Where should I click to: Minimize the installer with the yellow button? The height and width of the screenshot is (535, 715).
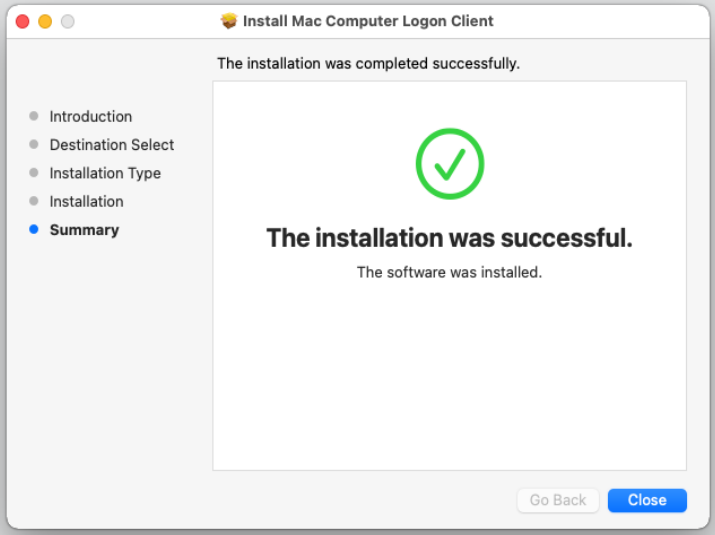(45, 21)
